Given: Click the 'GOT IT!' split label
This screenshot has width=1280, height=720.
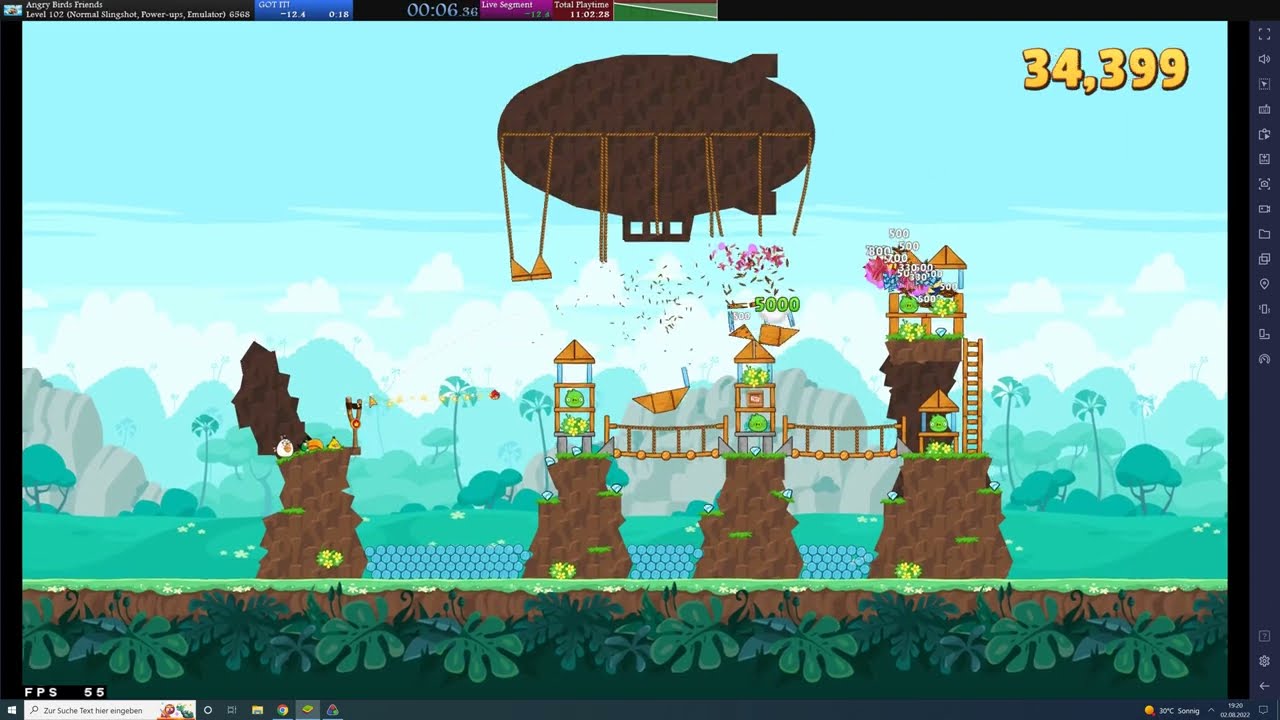Looking at the screenshot, I should tap(274, 5).
